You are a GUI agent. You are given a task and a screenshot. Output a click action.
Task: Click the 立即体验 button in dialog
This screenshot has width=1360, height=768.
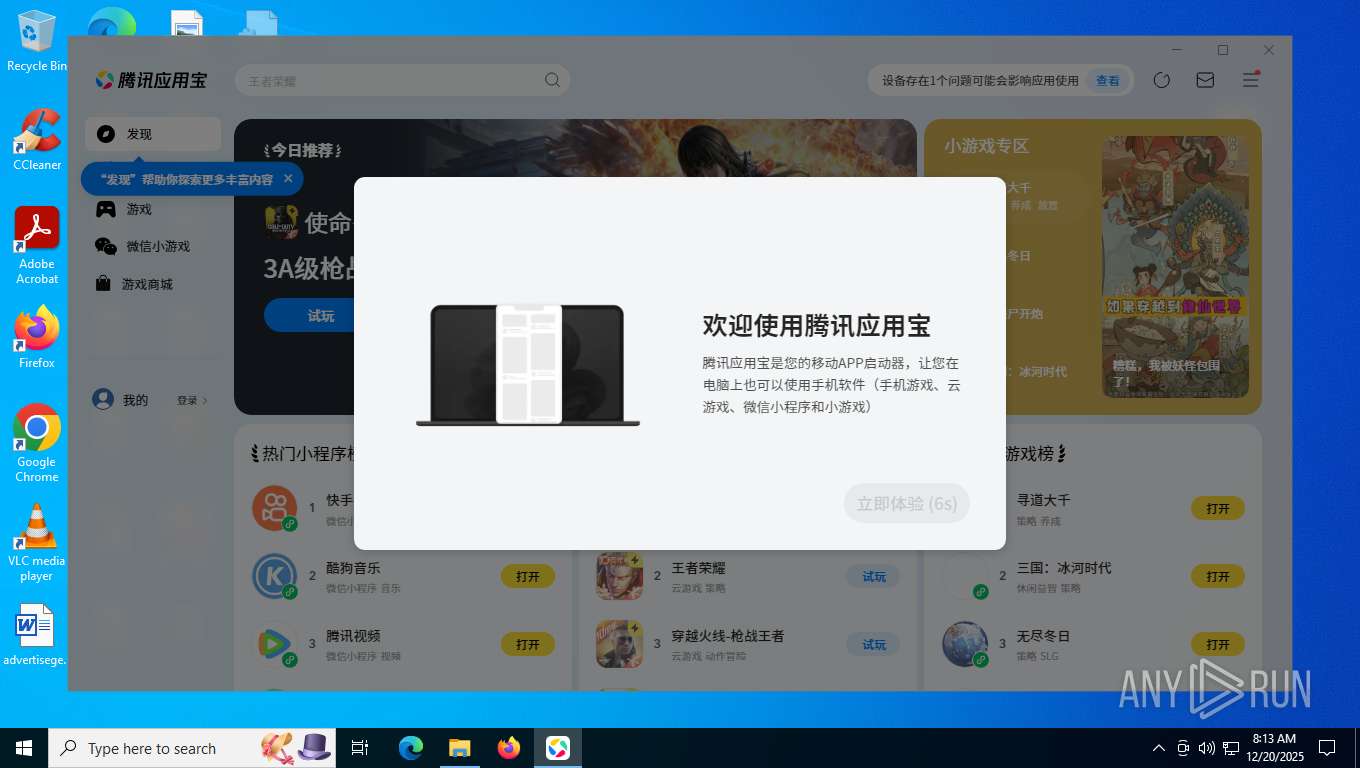pyautogui.click(x=907, y=503)
